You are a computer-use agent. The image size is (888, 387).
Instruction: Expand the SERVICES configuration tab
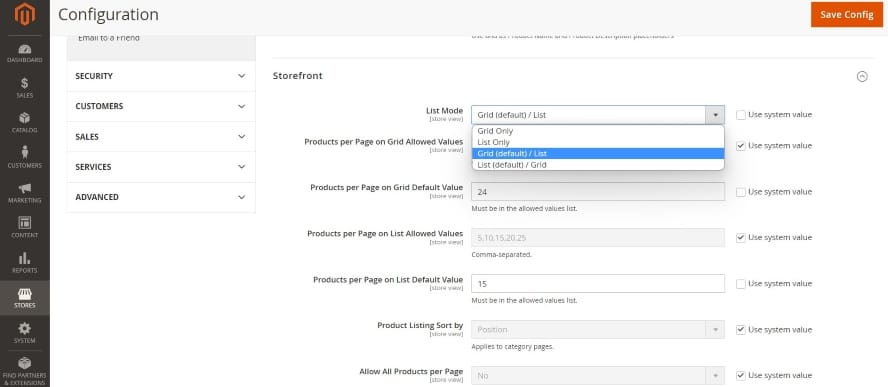point(161,167)
